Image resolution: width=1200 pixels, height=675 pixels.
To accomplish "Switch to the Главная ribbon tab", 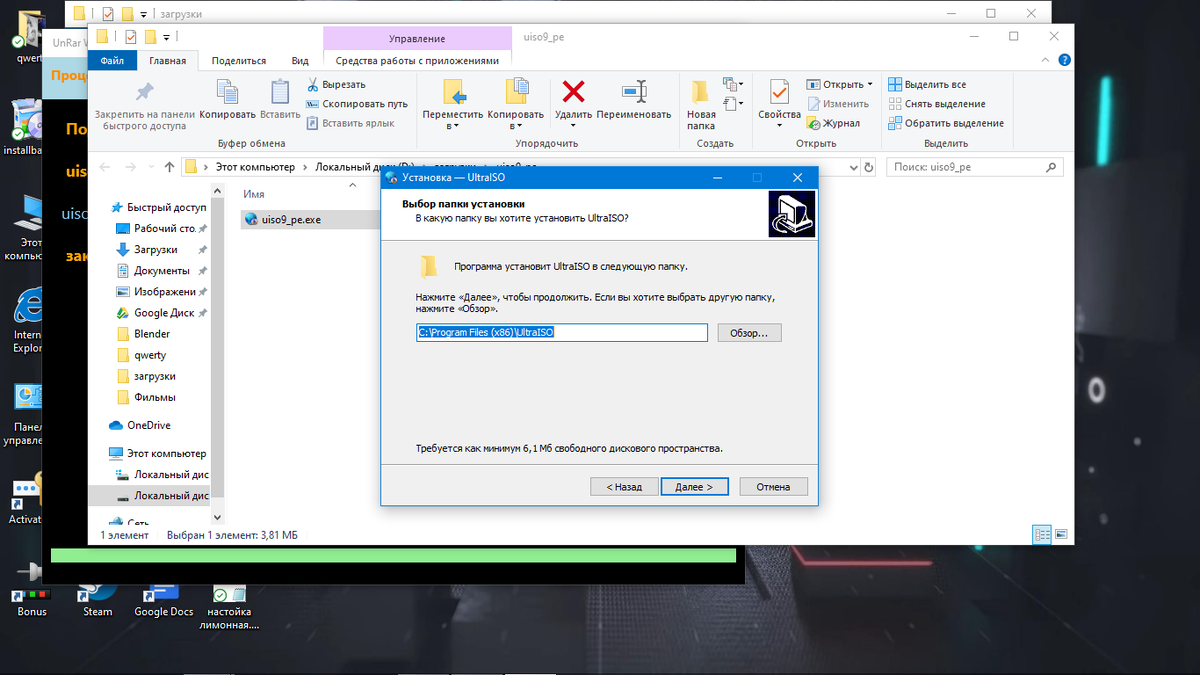I will pyautogui.click(x=167, y=61).
